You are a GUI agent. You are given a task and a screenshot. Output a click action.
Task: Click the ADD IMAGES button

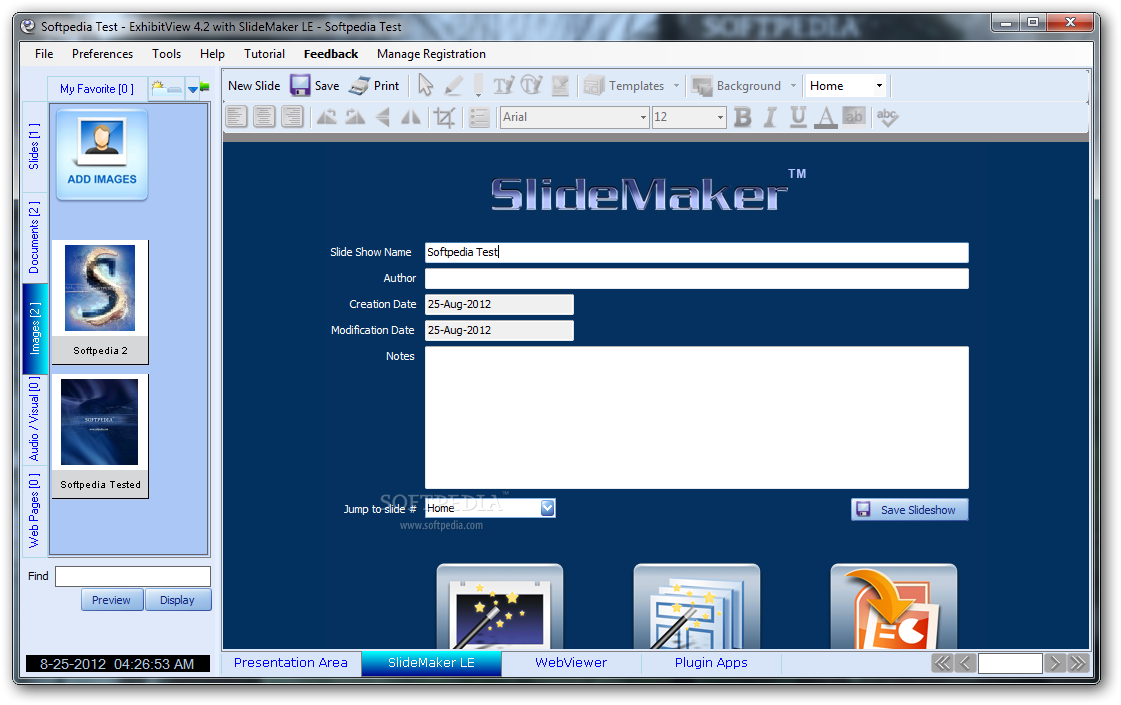[102, 154]
